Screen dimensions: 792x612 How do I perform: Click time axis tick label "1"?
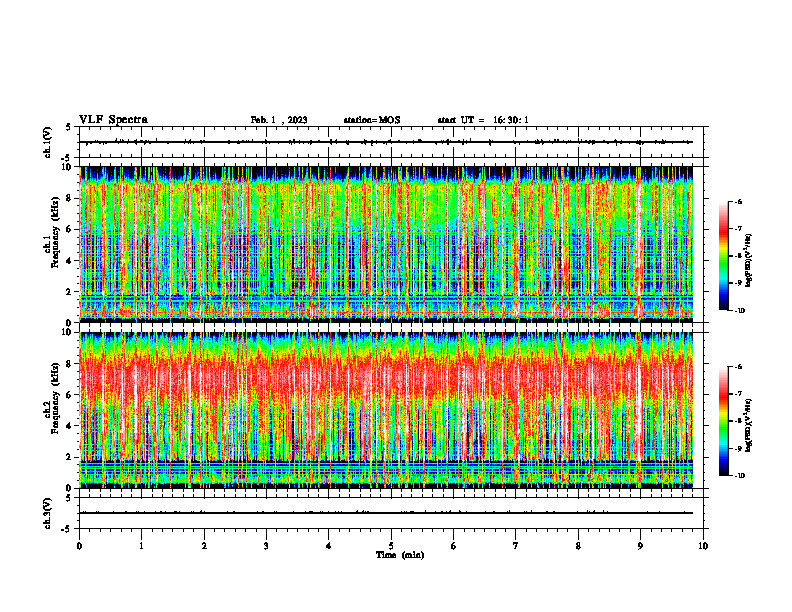click(142, 546)
